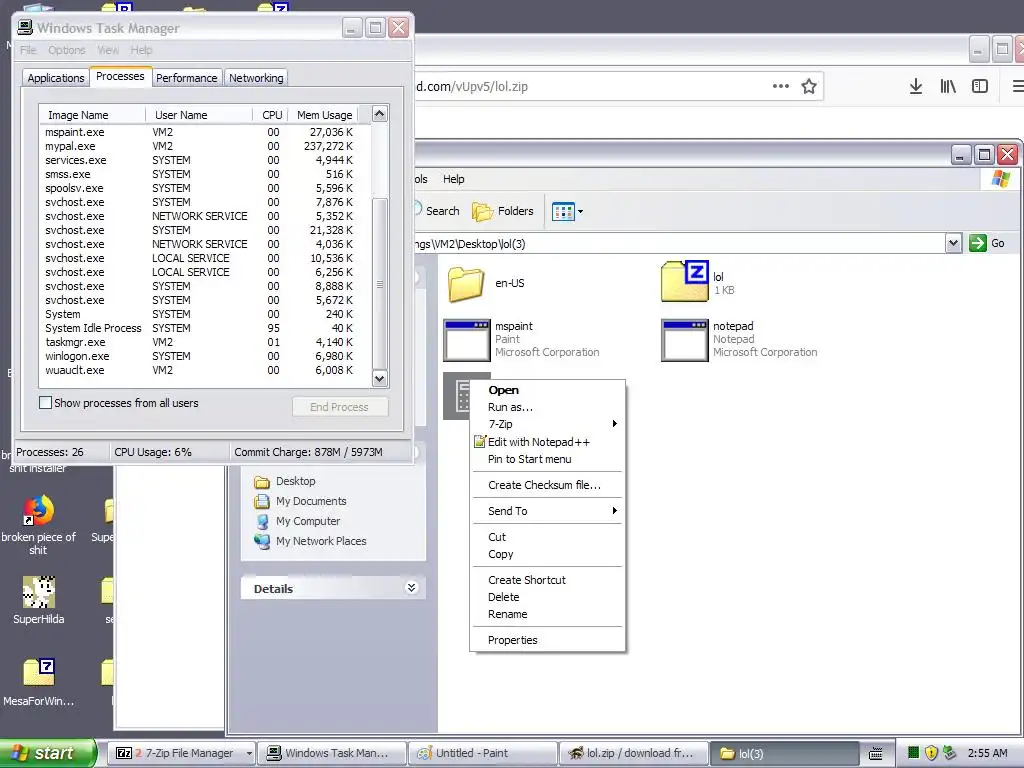The image size is (1024, 768).
Task: Open Task Manager Options menu
Action: (x=67, y=50)
